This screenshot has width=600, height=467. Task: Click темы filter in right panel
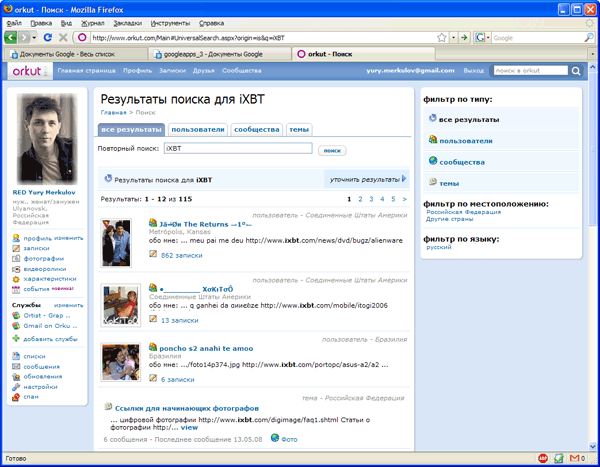pyautogui.click(x=449, y=183)
